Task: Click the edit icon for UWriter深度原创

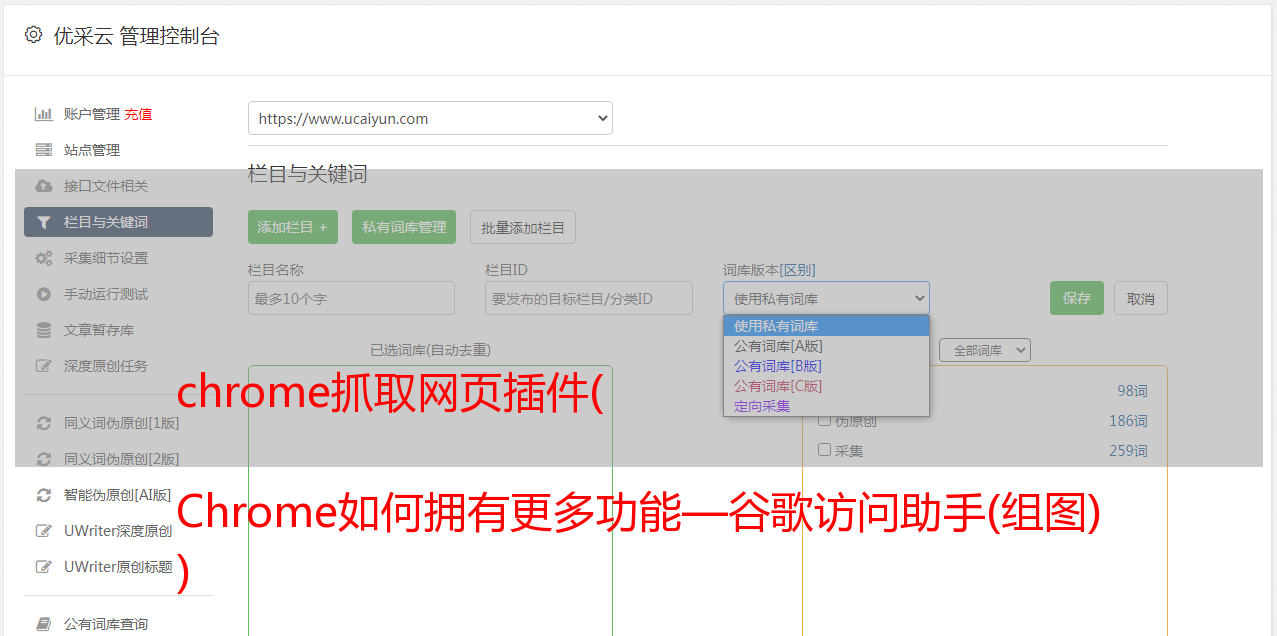Action: coord(43,531)
